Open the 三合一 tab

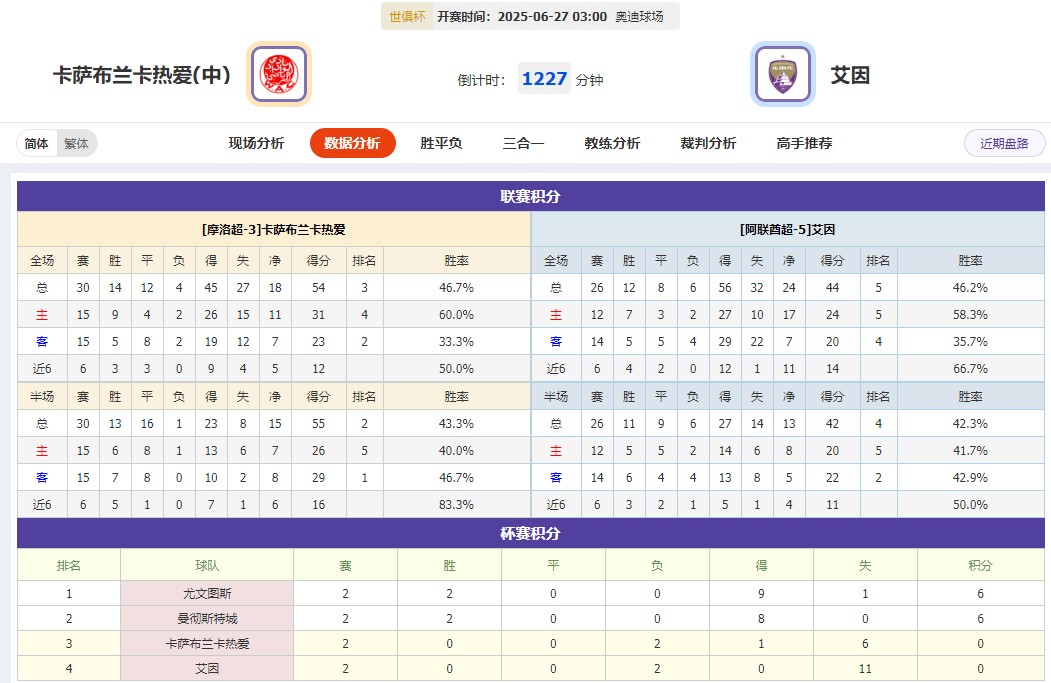click(523, 143)
